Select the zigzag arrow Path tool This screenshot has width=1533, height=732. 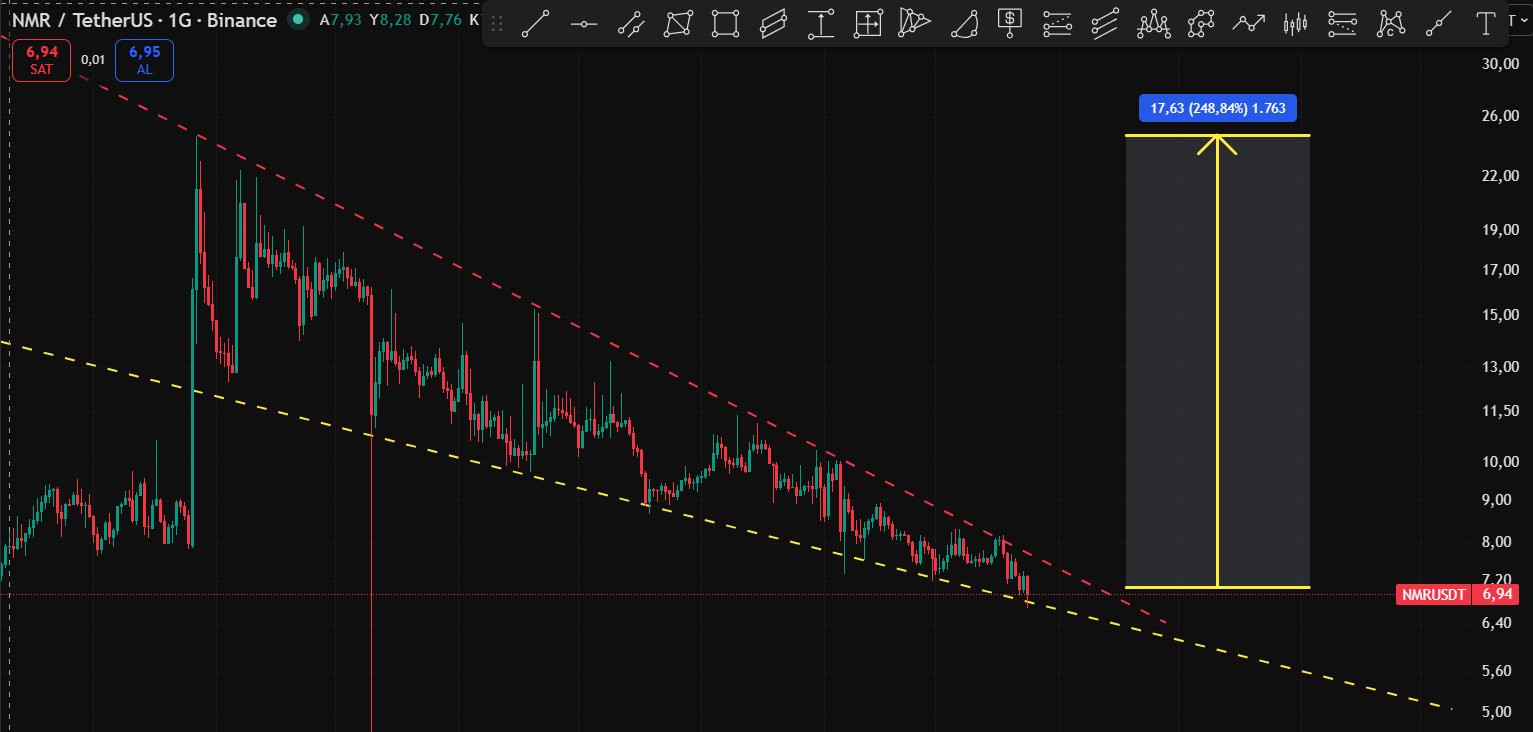coord(1248,23)
